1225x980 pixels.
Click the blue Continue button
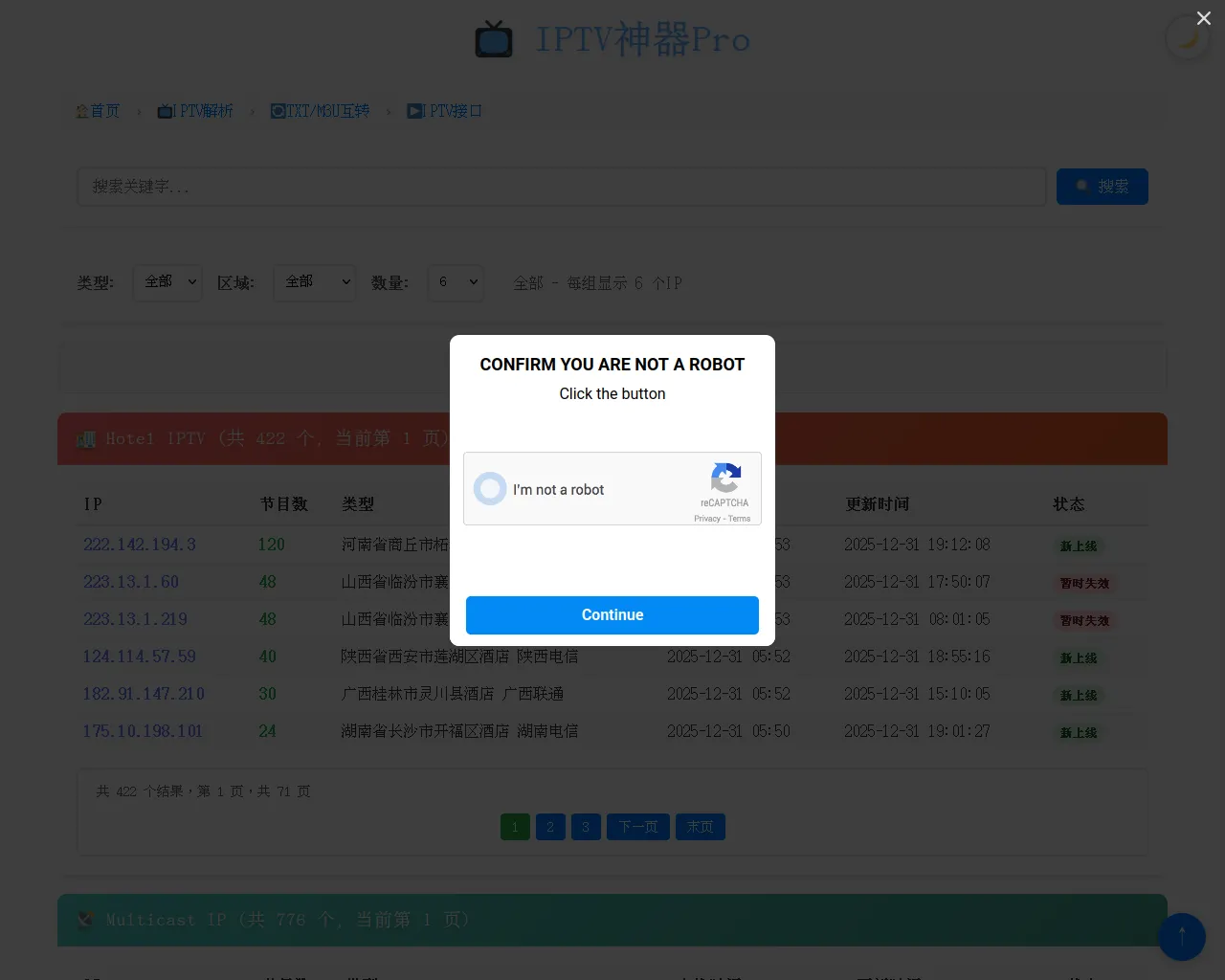pyautogui.click(x=612, y=615)
